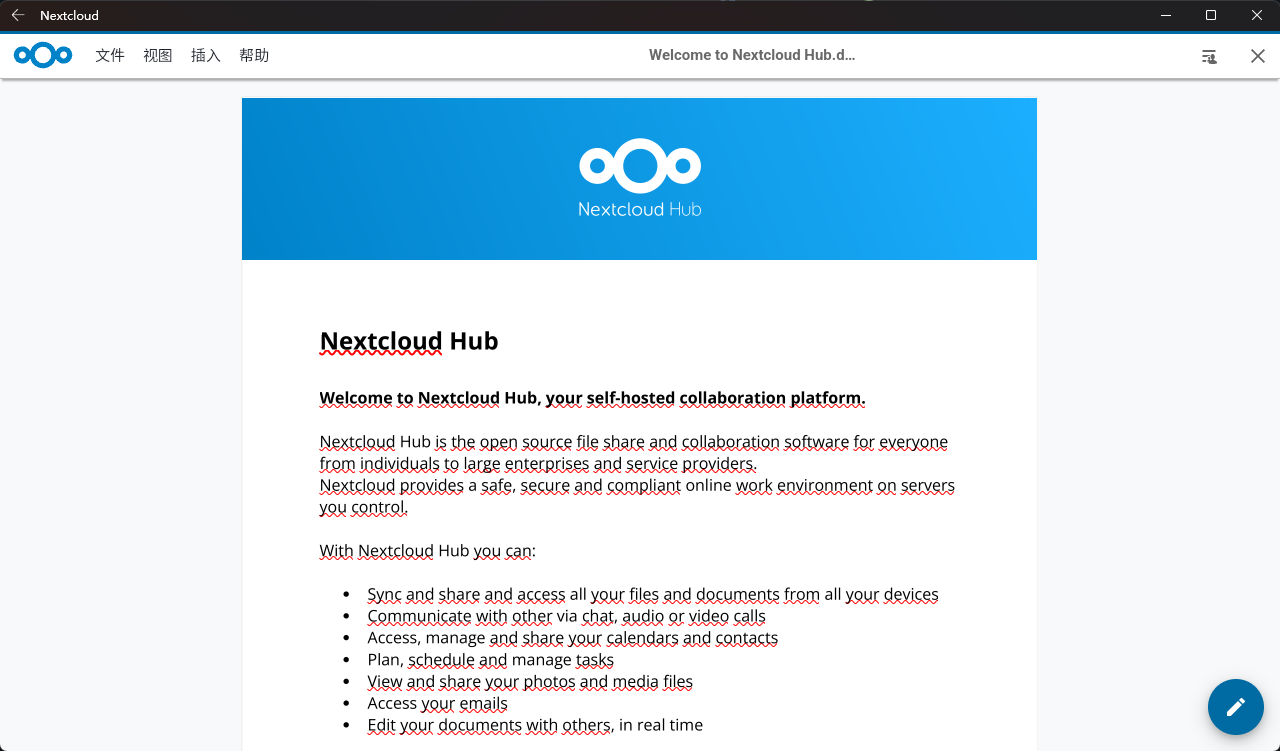This screenshot has height=751, width=1280.
Task: Close the document with the X icon
Action: [x=1258, y=56]
